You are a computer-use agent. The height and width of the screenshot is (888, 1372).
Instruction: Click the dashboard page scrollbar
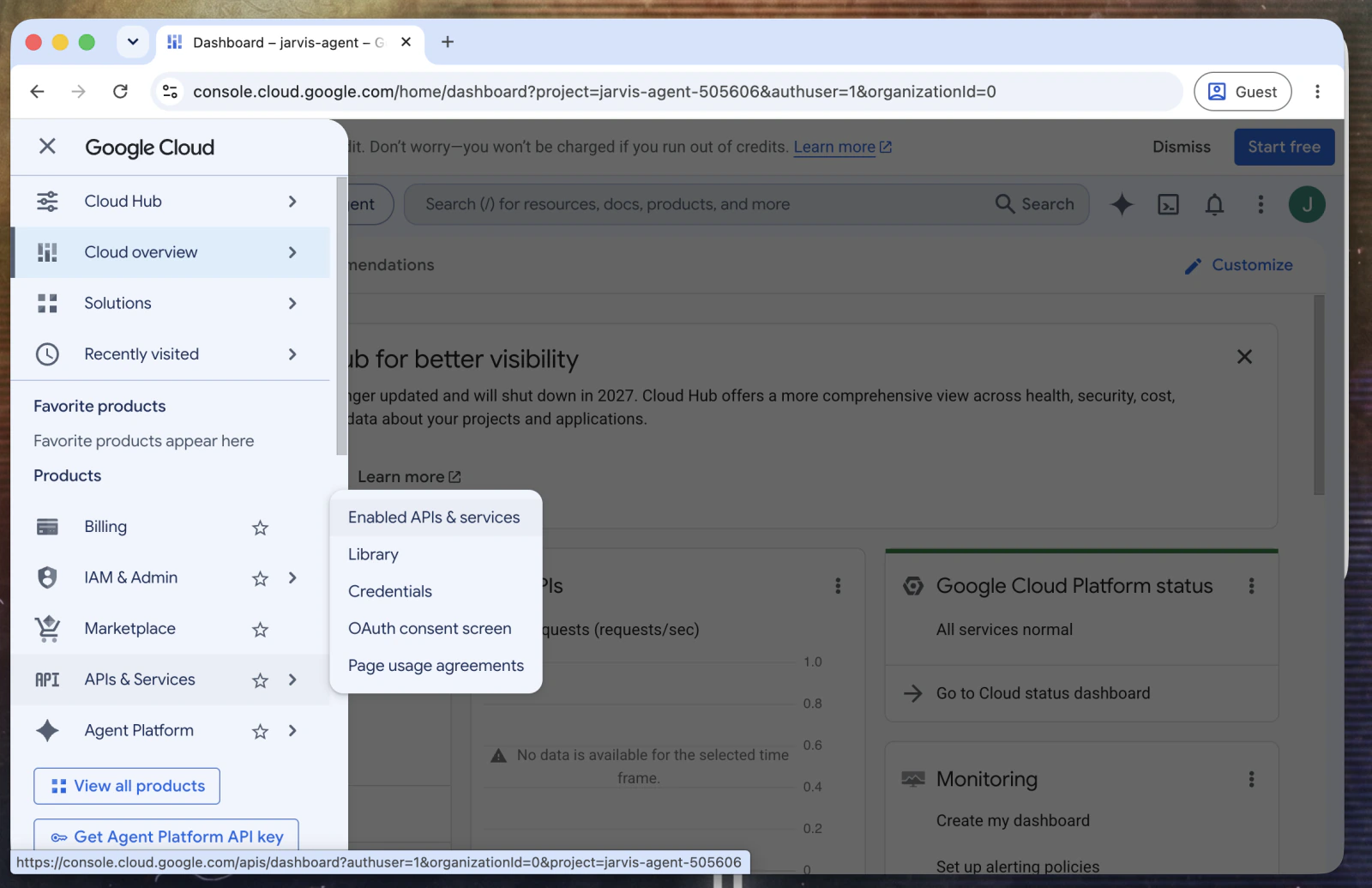pos(1319,395)
